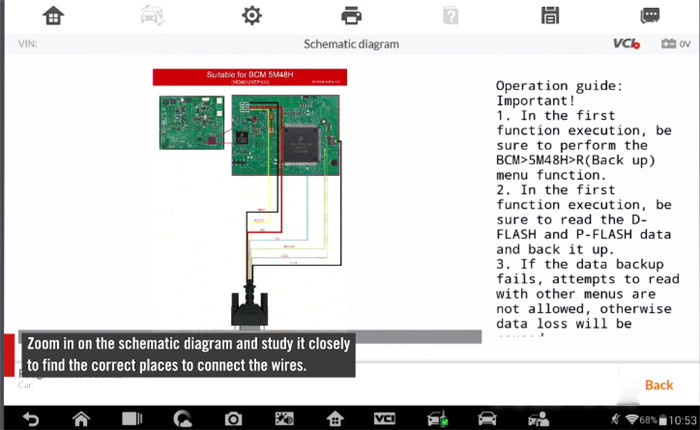Open the VCI manager icon in navigation bar
700x430 pixels.
pos(384,419)
